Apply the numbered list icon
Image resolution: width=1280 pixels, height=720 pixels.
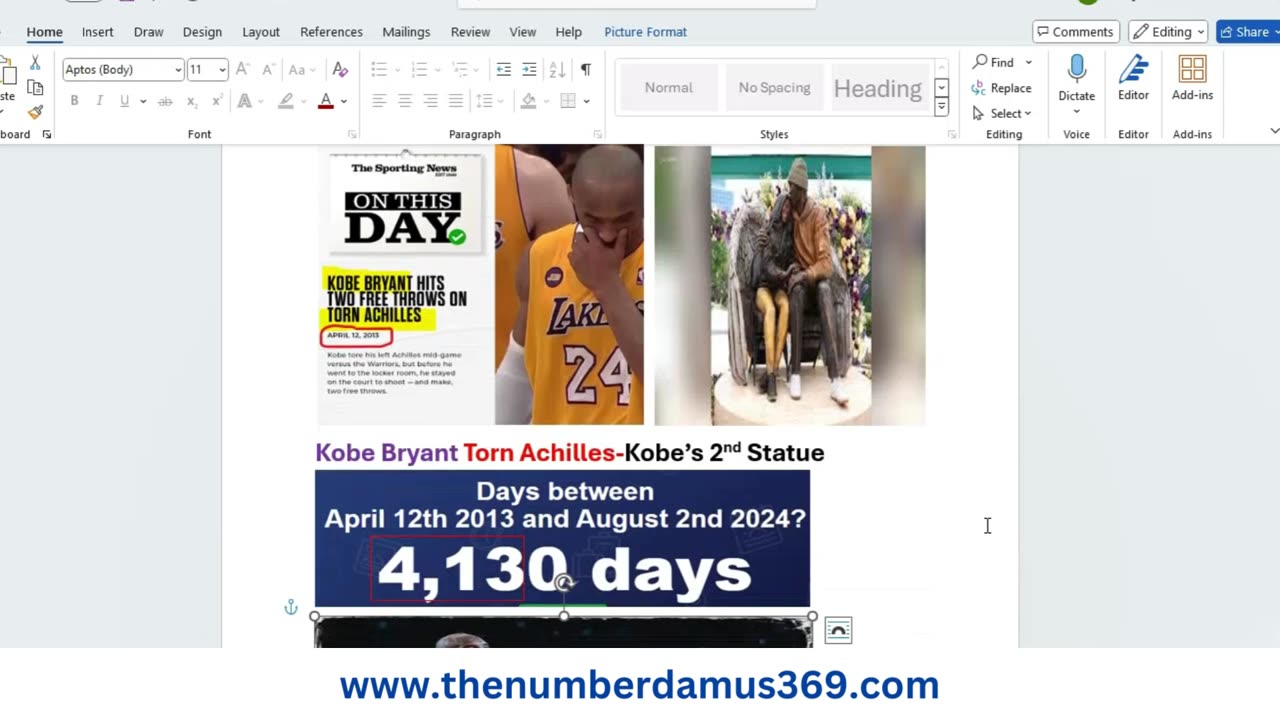(419, 70)
